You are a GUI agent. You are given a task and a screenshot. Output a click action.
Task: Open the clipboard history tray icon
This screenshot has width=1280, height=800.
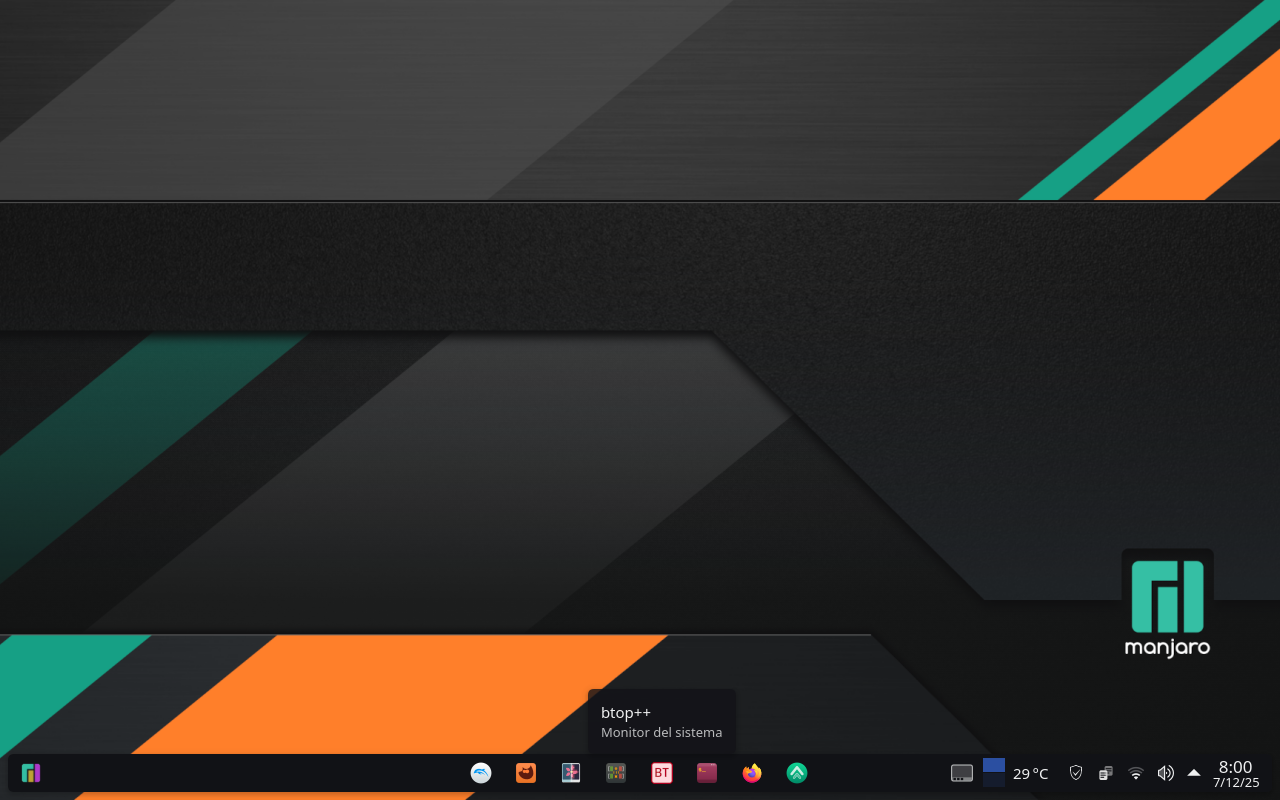[1106, 773]
